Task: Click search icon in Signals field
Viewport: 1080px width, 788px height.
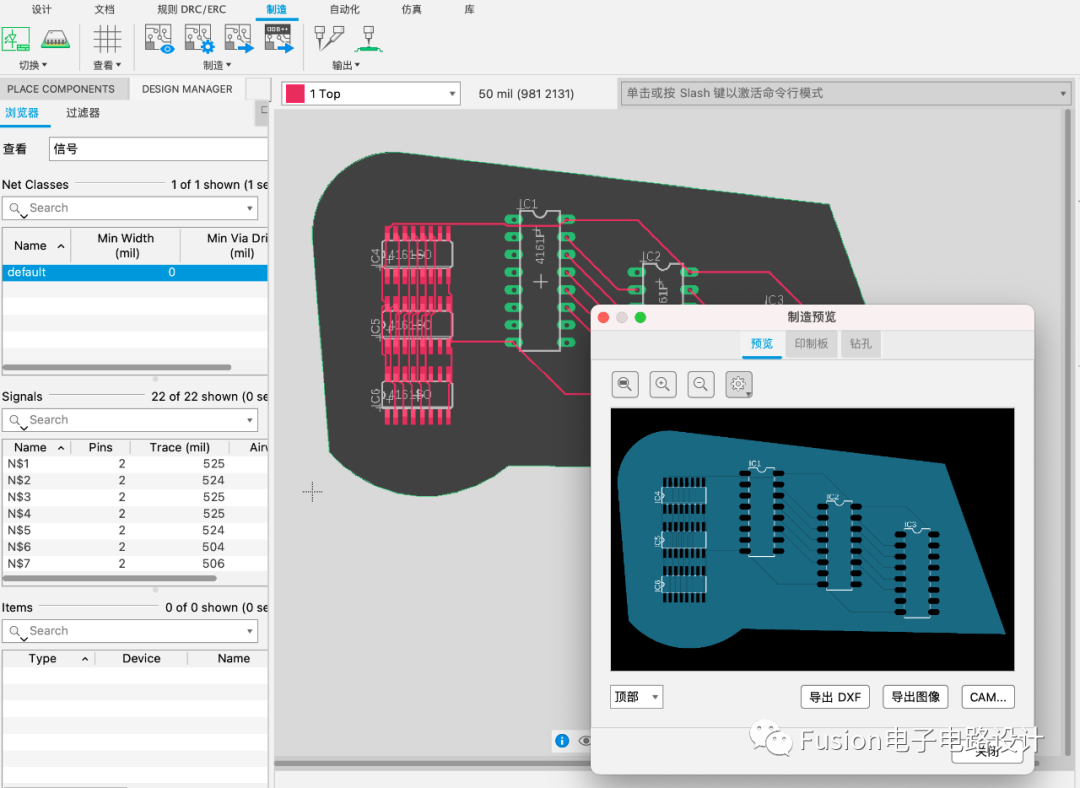Action: click(15, 421)
